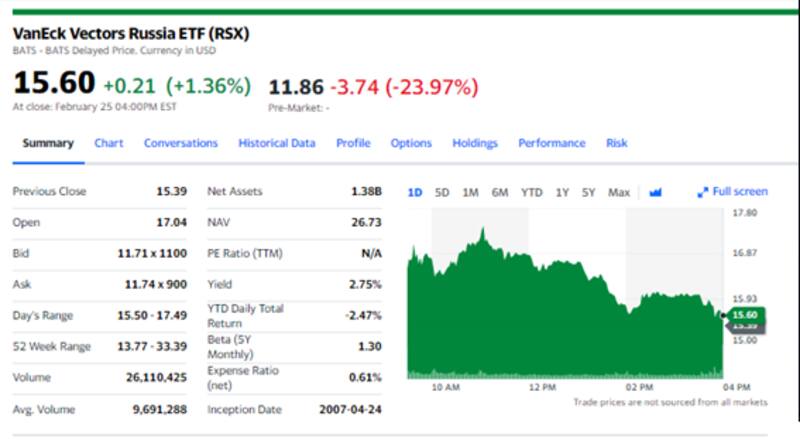
Task: Go to the Profile tab
Action: click(x=353, y=143)
